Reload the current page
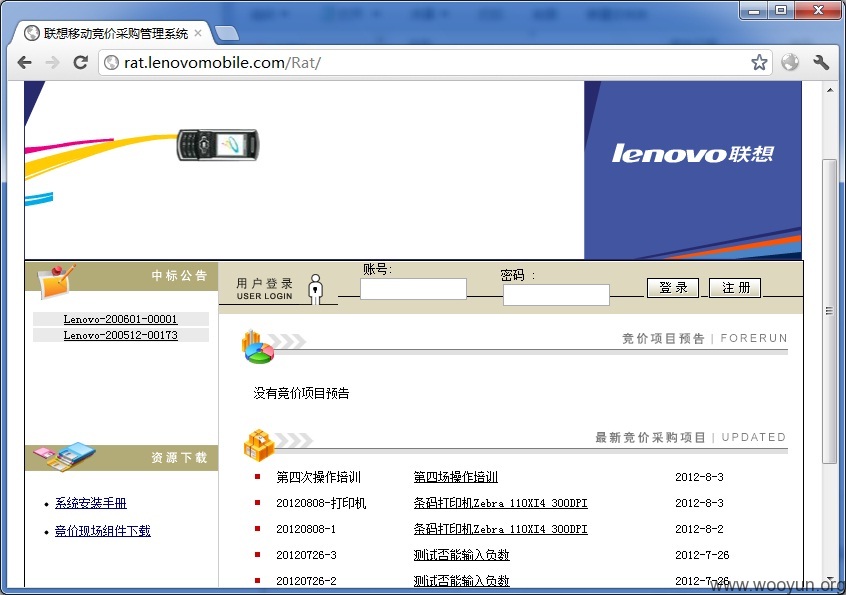 (80, 63)
